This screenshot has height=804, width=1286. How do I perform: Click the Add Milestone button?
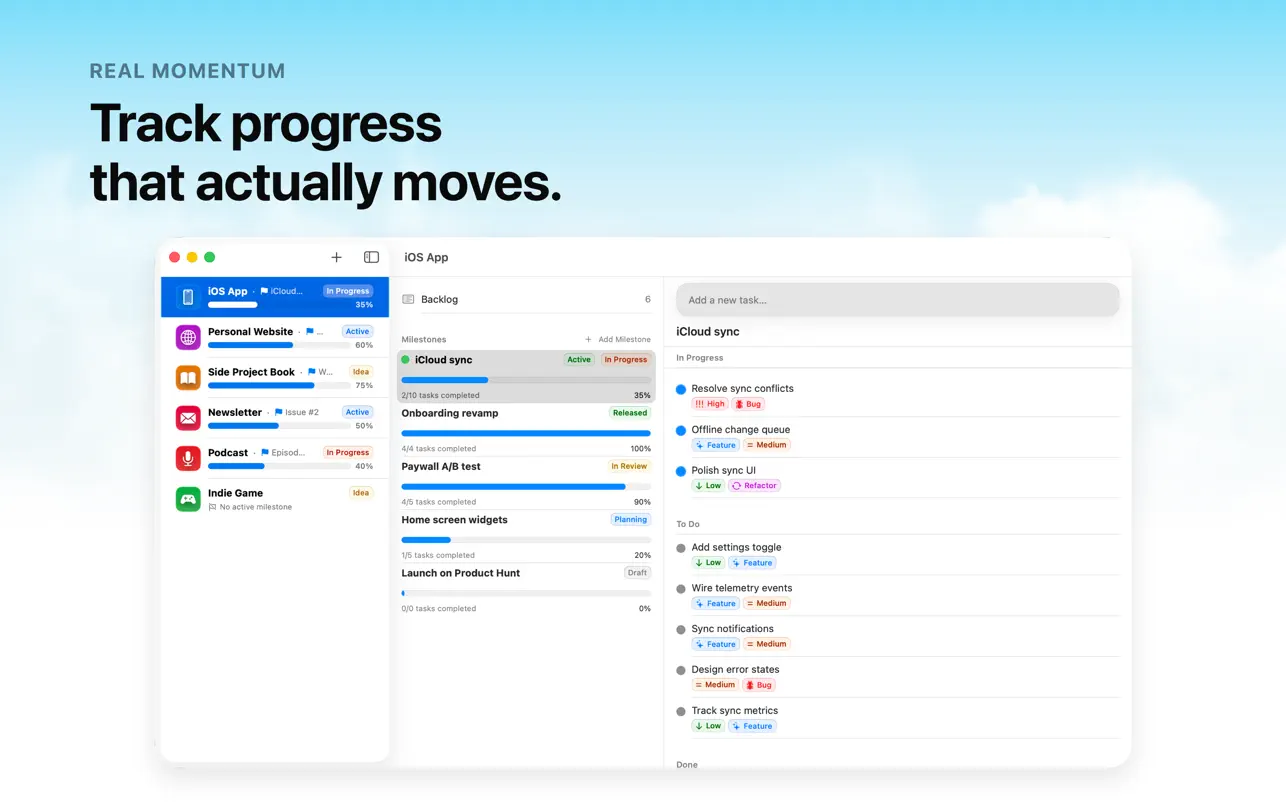[618, 339]
